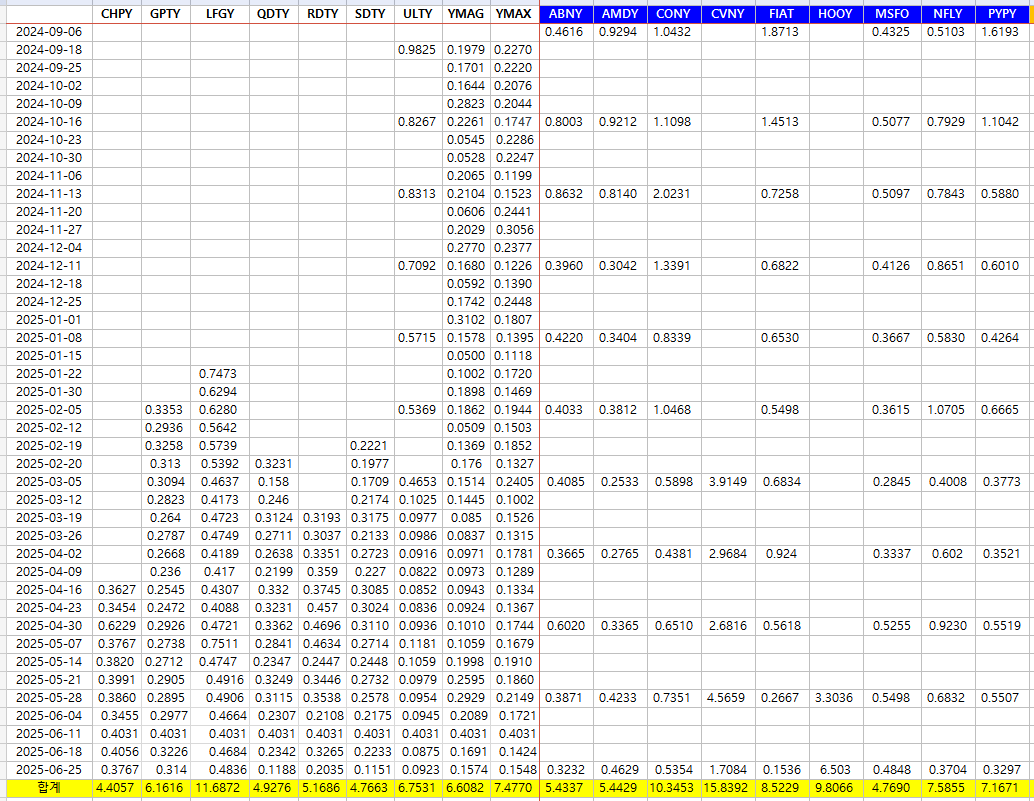The height and width of the screenshot is (801, 1034).
Task: Select the CHPY column header
Action: 117,14
